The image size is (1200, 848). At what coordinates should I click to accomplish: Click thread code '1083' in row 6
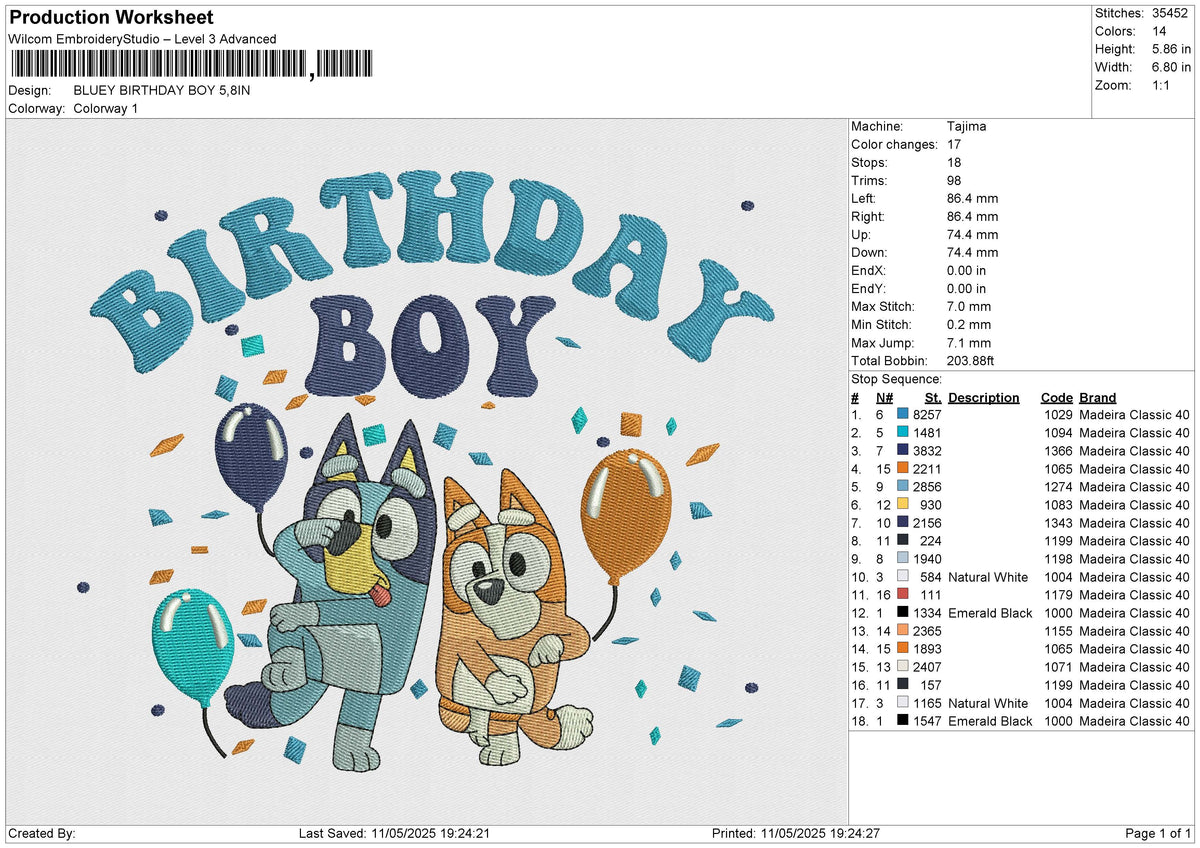click(1058, 504)
